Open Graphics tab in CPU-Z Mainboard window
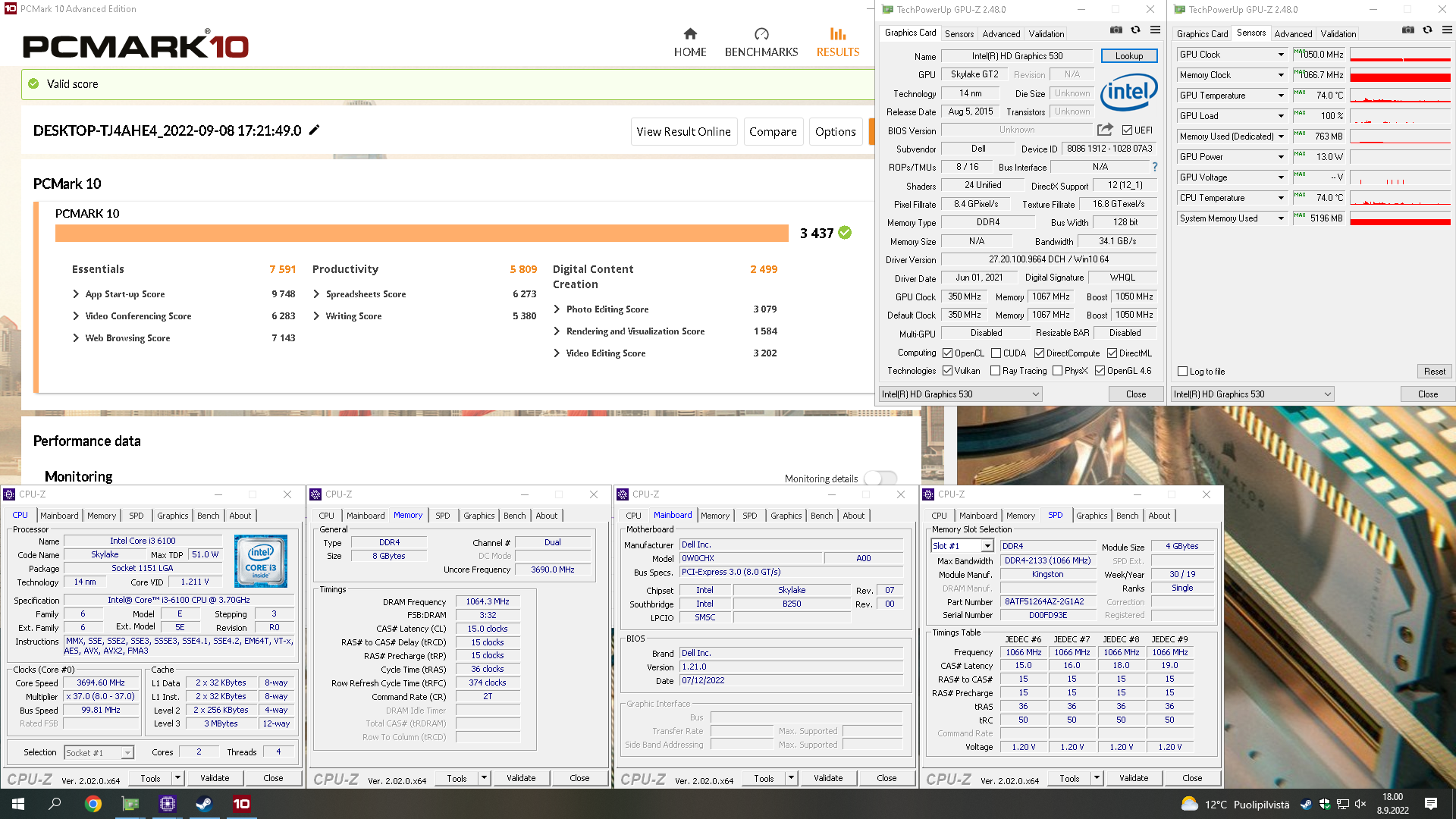 (786, 516)
